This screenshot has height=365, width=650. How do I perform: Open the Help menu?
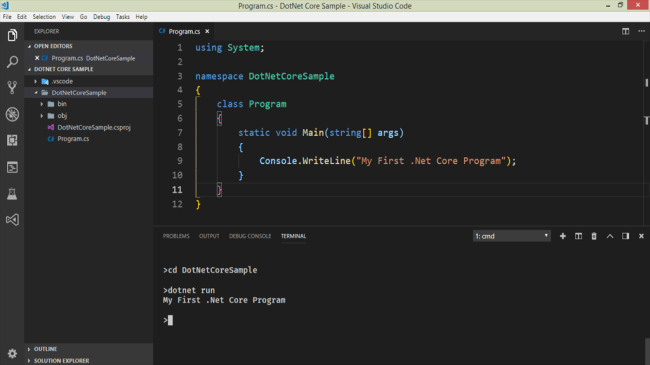[141, 17]
